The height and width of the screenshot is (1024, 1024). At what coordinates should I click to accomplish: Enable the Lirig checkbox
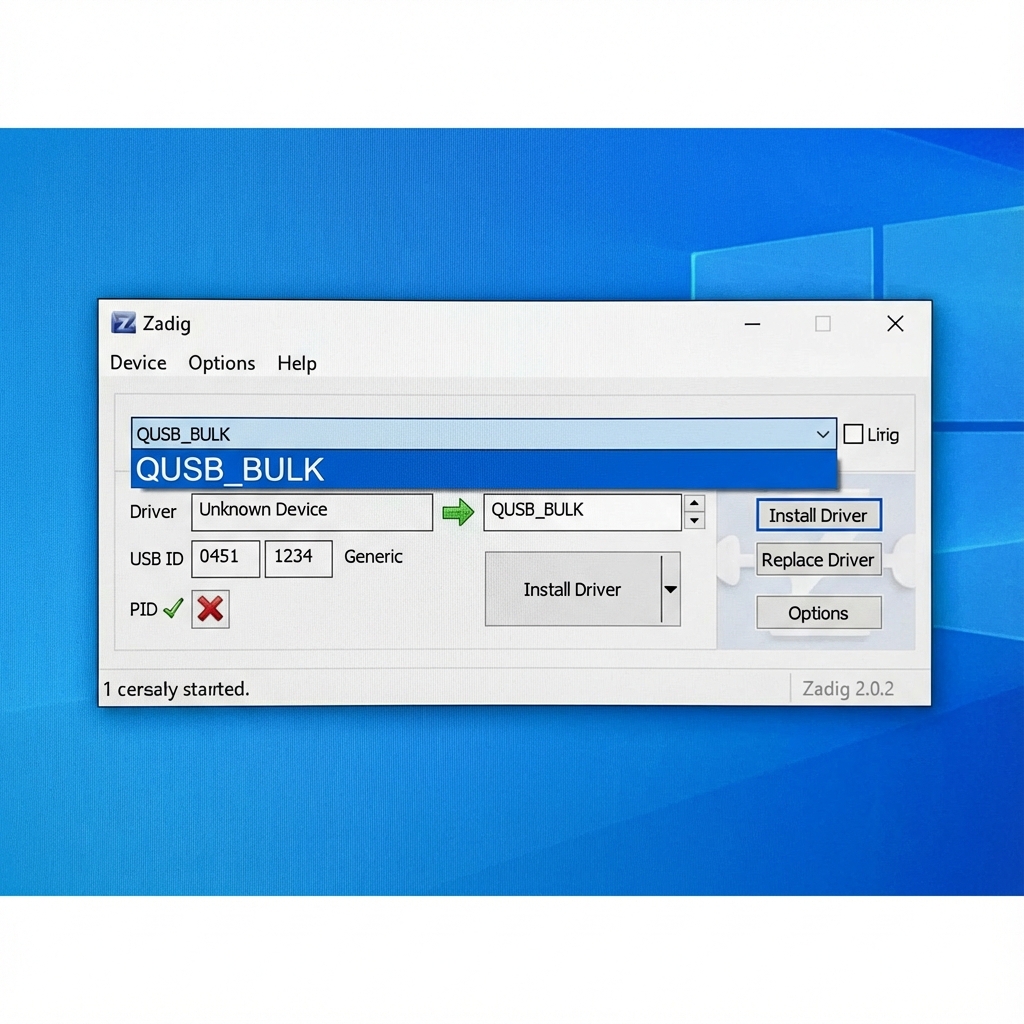point(853,434)
